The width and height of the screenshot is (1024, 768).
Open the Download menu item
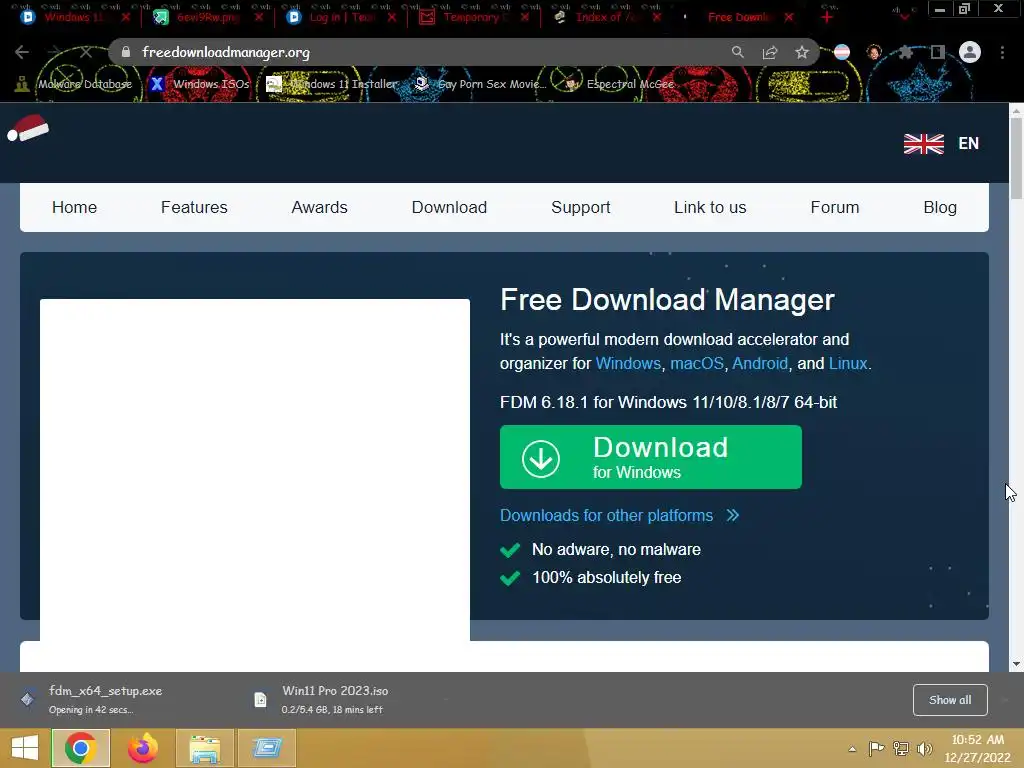coord(449,207)
